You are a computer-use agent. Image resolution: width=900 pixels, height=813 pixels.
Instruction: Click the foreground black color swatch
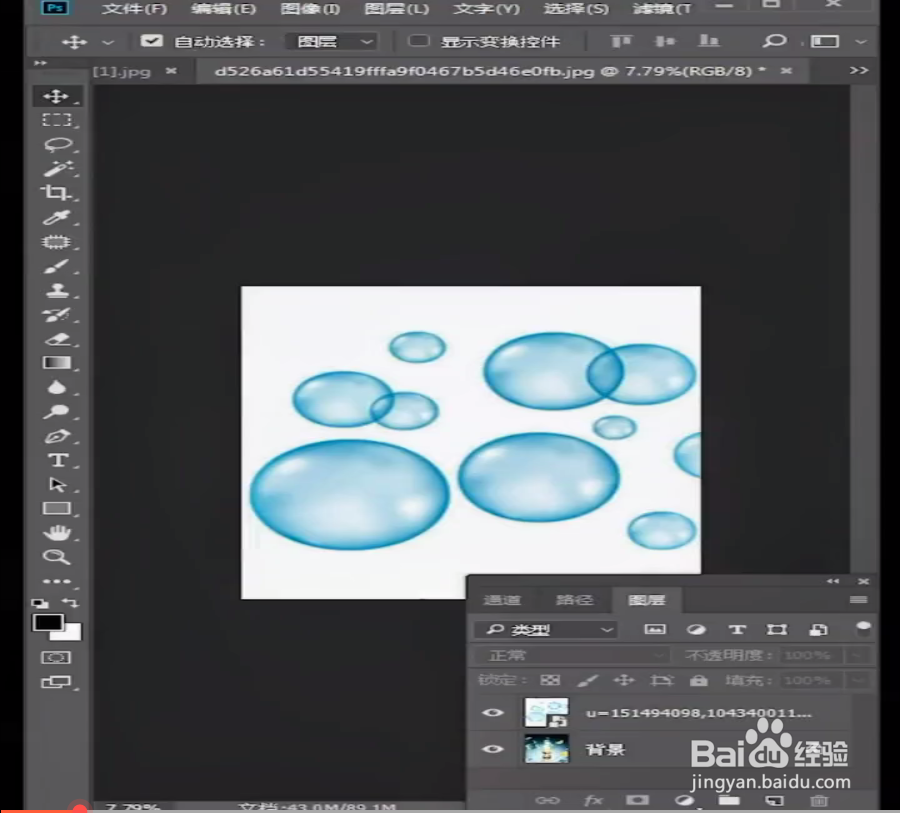[x=47, y=622]
